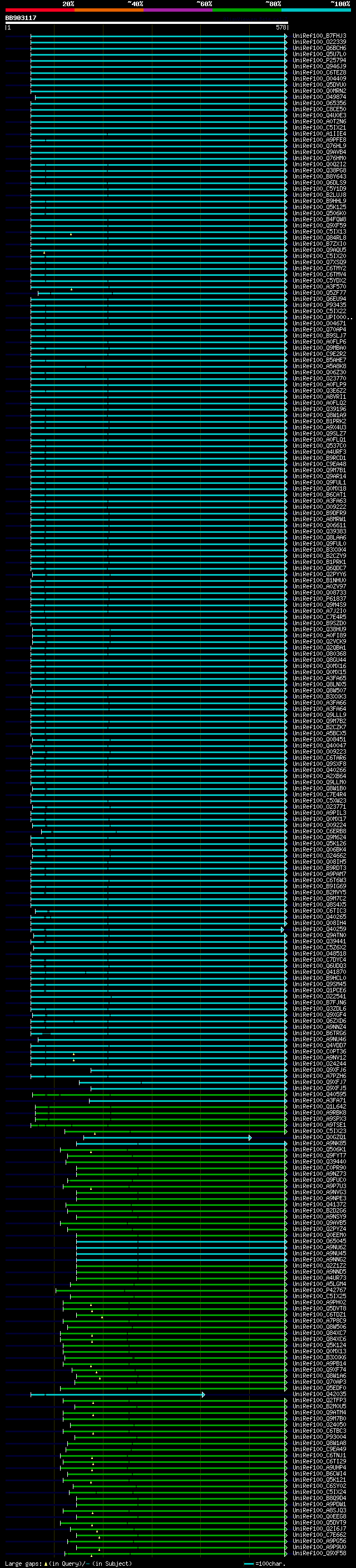Select hit label UniRef100_A9P9U0

(x=319, y=1547)
